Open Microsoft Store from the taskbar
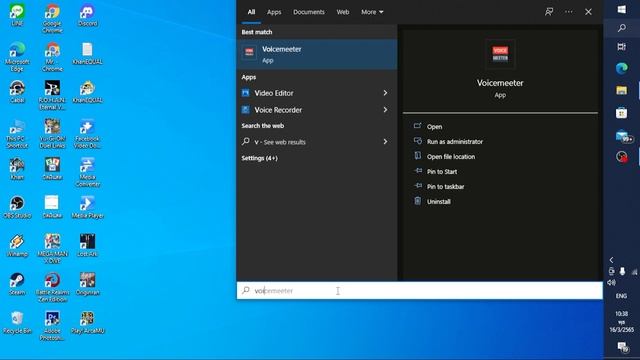This screenshot has width=640, height=360. click(622, 113)
